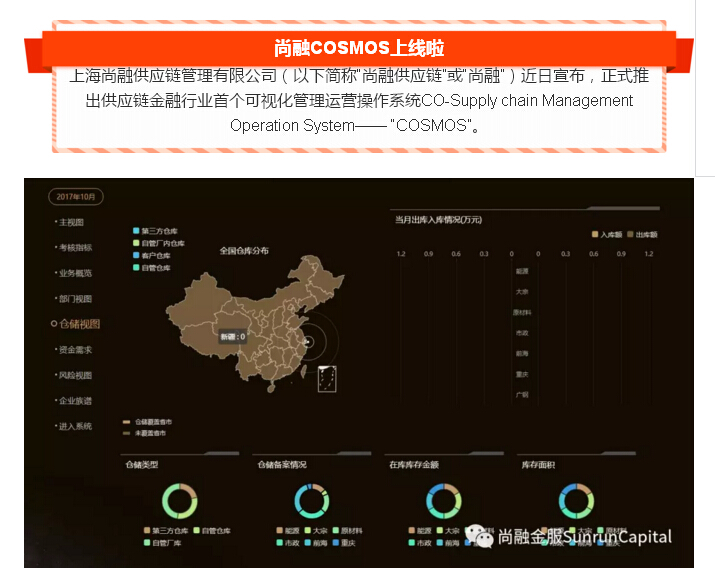Open 资金需求 from the sidebar
This screenshot has height=575, width=715.
point(75,350)
